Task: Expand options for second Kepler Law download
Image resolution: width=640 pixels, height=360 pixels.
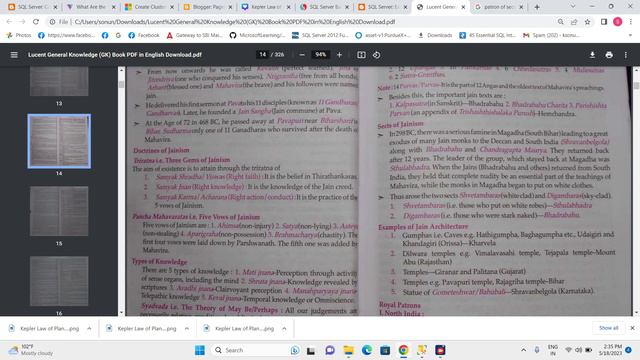Action: tap(187, 328)
